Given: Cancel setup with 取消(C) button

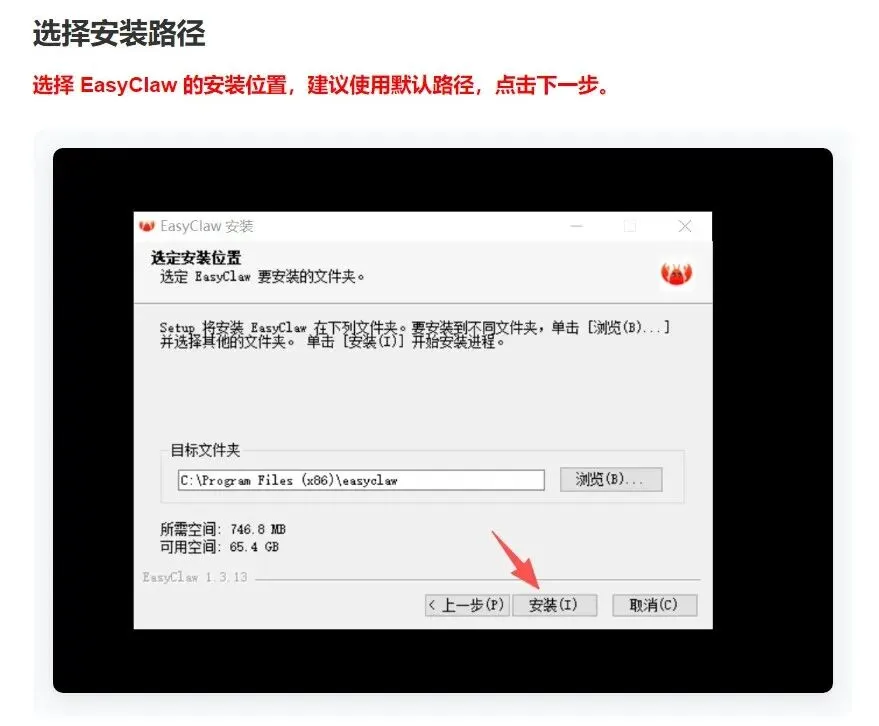Looking at the screenshot, I should 654,605.
